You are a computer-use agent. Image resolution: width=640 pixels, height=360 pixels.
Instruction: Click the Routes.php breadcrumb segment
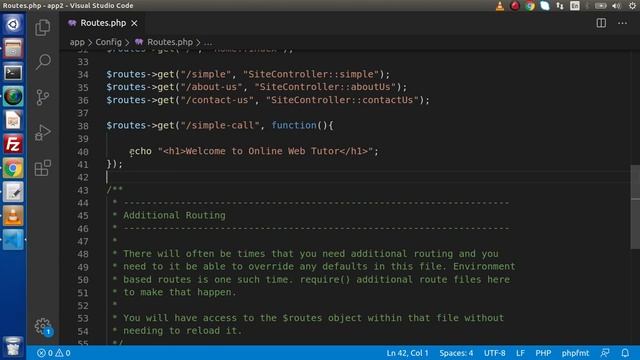click(x=169, y=42)
